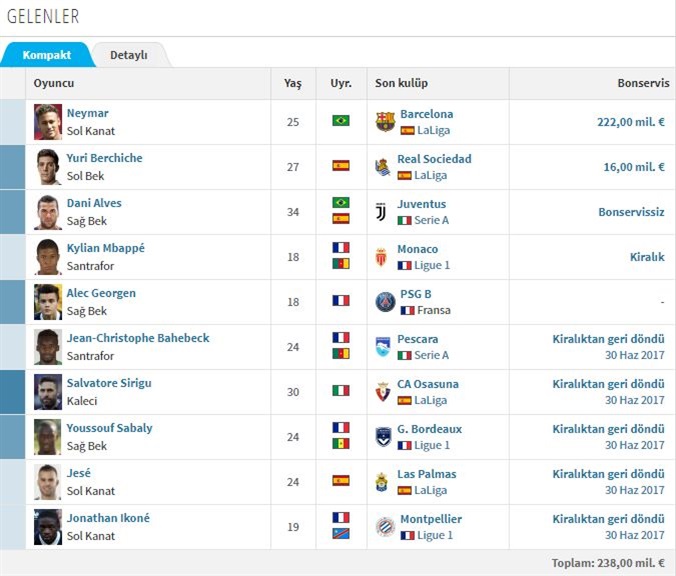The width and height of the screenshot is (676, 576).
Task: Click the CA Osasuna club crest
Action: pyautogui.click(x=383, y=391)
